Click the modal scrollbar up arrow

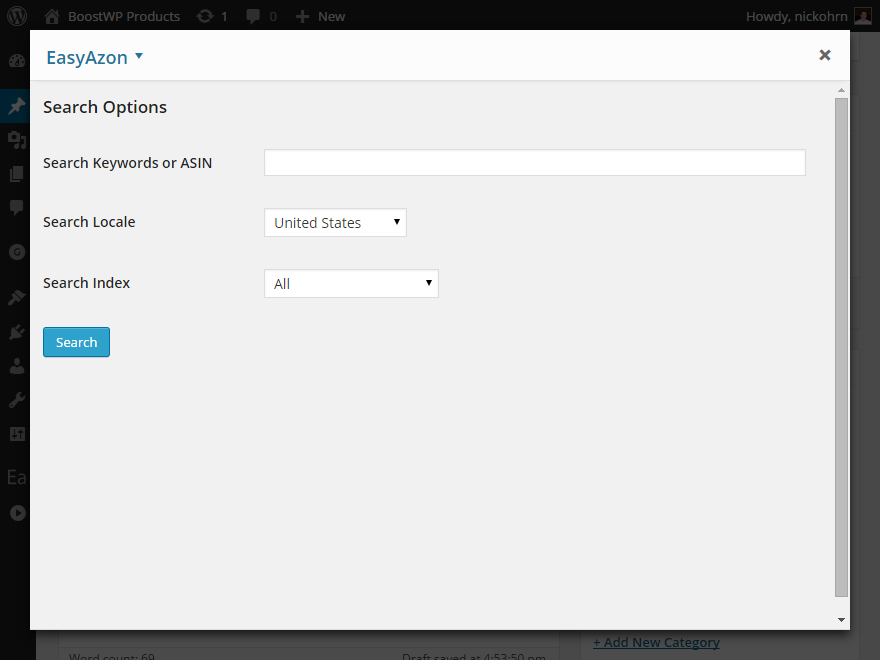pos(841,90)
